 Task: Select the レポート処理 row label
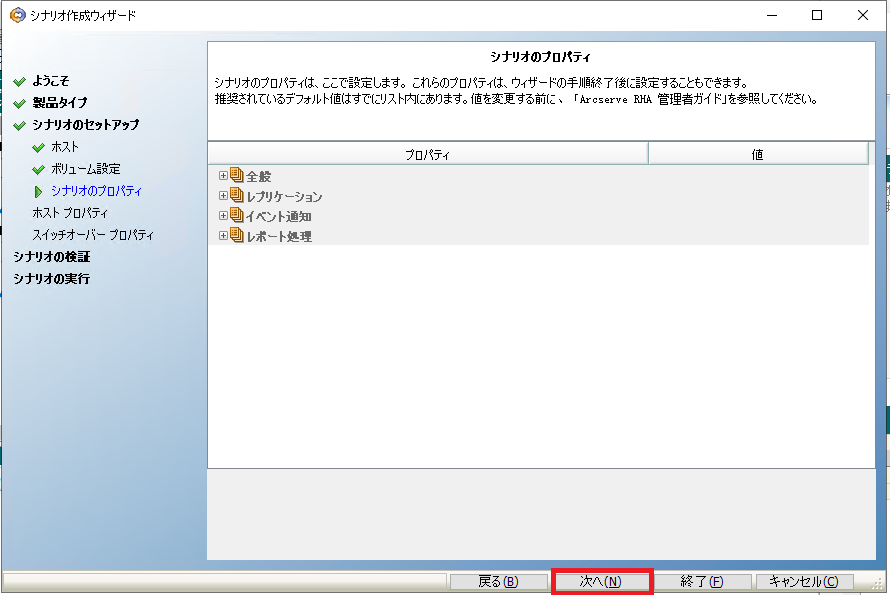tap(279, 236)
